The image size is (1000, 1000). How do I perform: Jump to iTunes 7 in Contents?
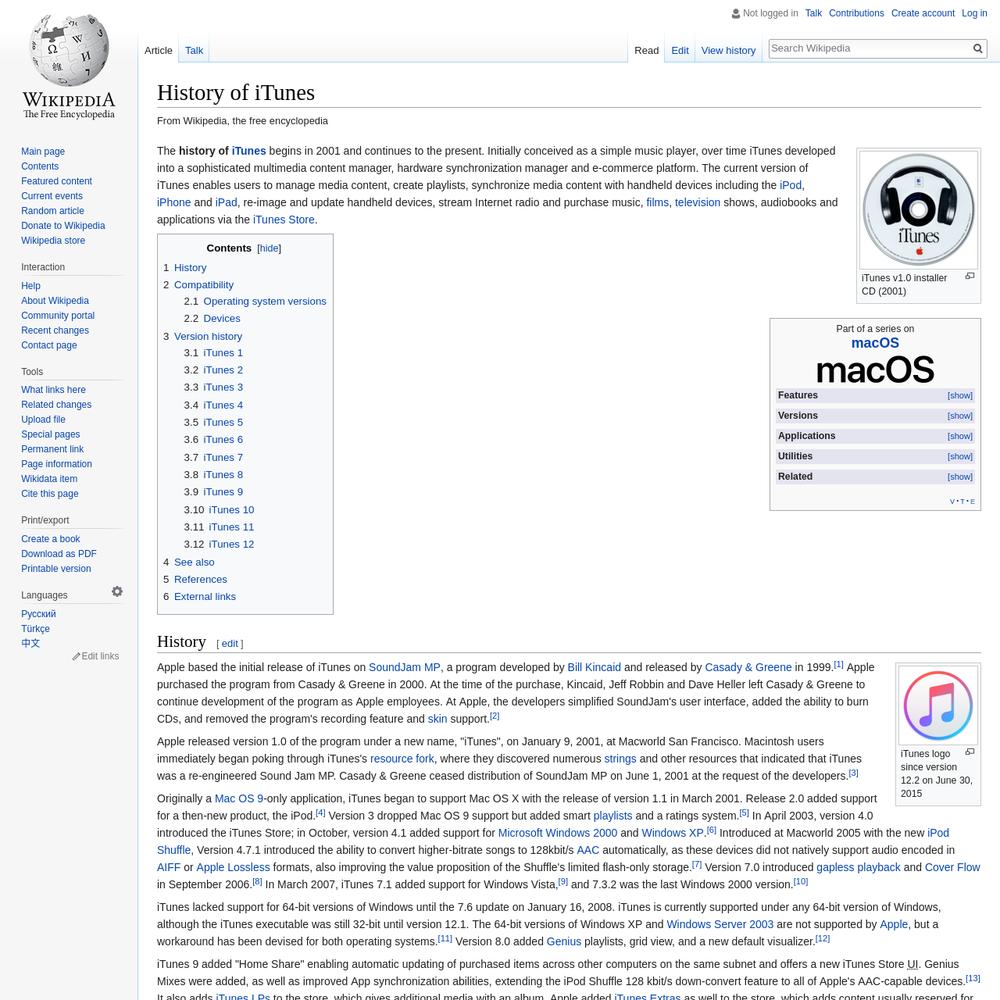(223, 457)
